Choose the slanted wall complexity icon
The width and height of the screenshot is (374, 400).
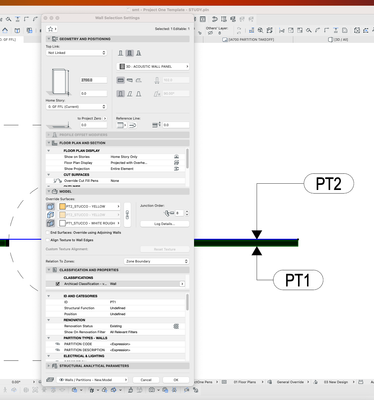[x=130, y=94]
